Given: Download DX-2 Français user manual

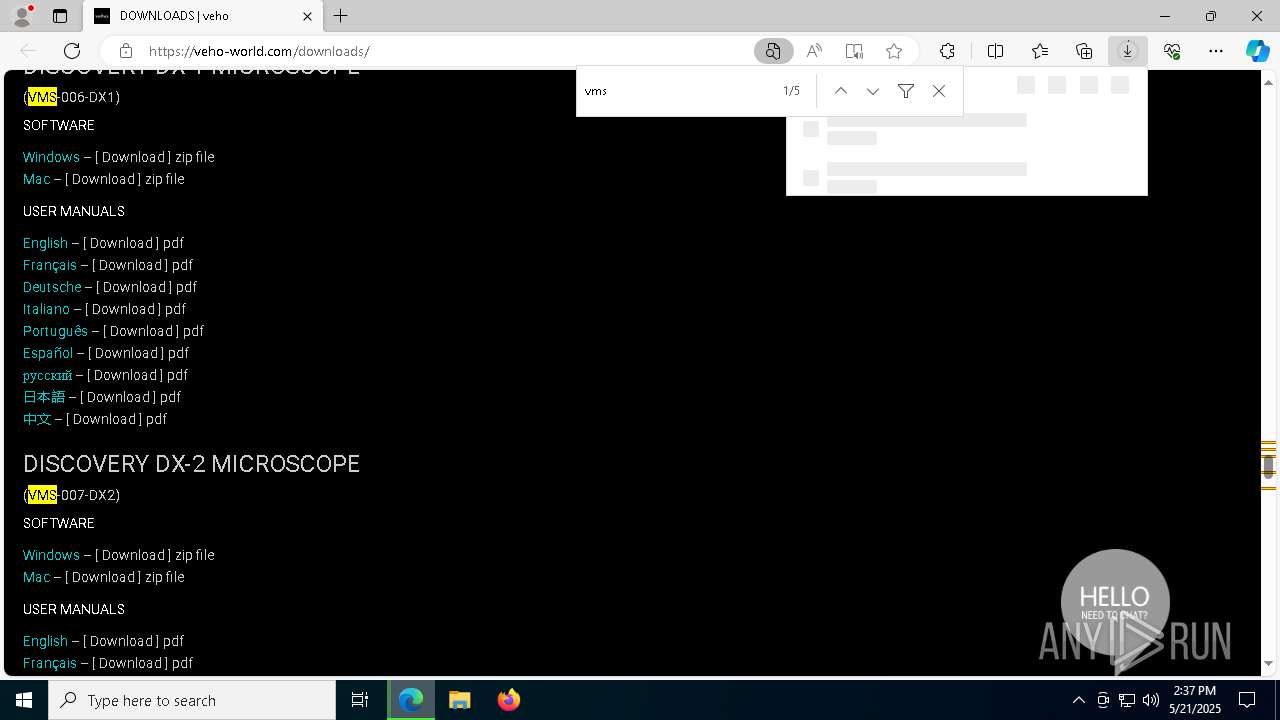Looking at the screenshot, I should pos(128,663).
